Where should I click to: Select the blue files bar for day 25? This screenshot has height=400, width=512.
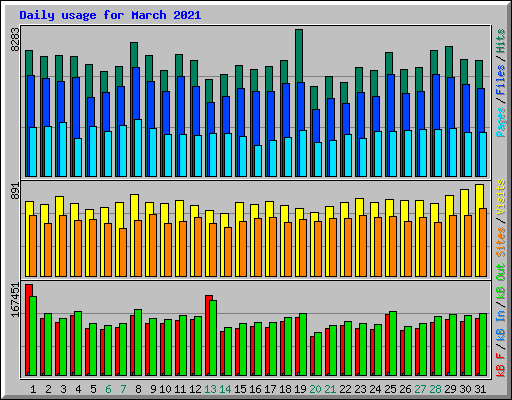pyautogui.click(x=391, y=103)
